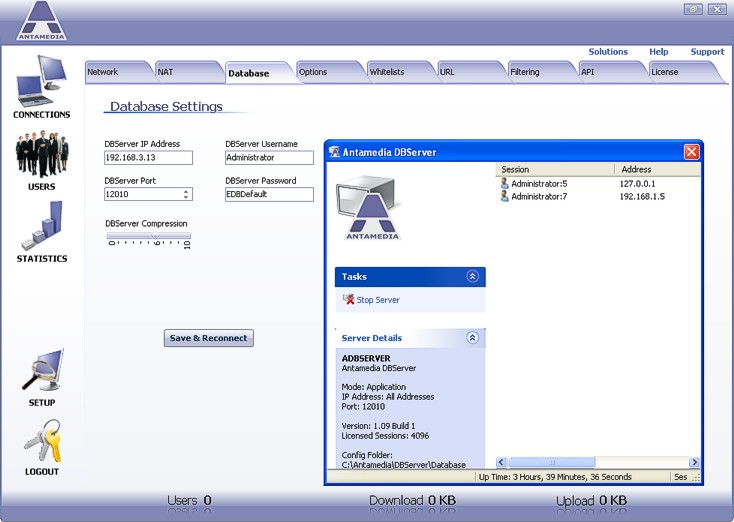Click the session list scroll left arrow
Image resolution: width=734 pixels, height=522 pixels.
[501, 463]
